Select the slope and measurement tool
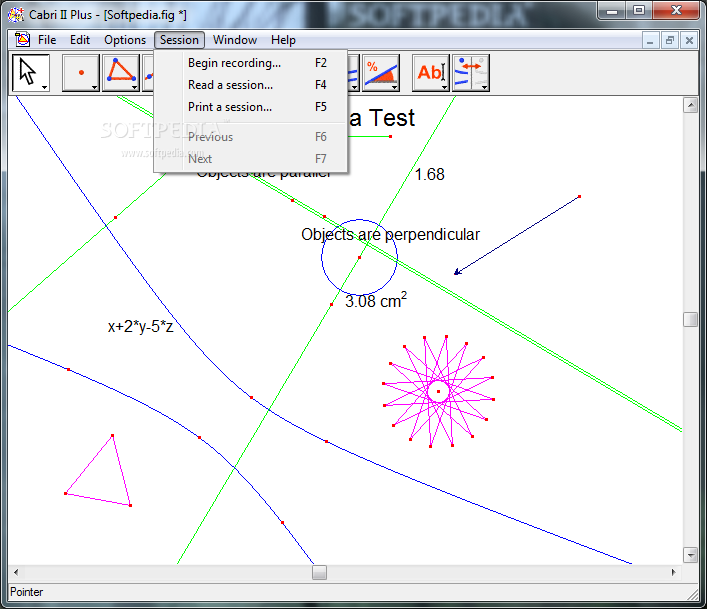Image resolution: width=707 pixels, height=609 pixels. 381,73
